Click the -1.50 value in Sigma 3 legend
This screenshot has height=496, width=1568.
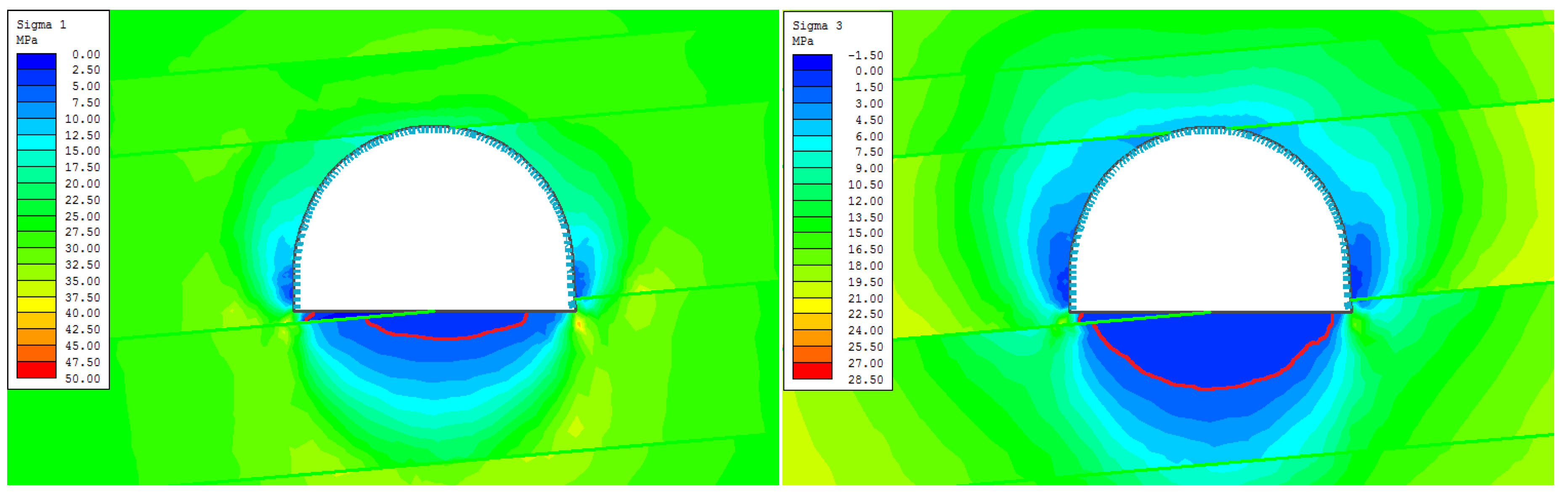[865, 56]
